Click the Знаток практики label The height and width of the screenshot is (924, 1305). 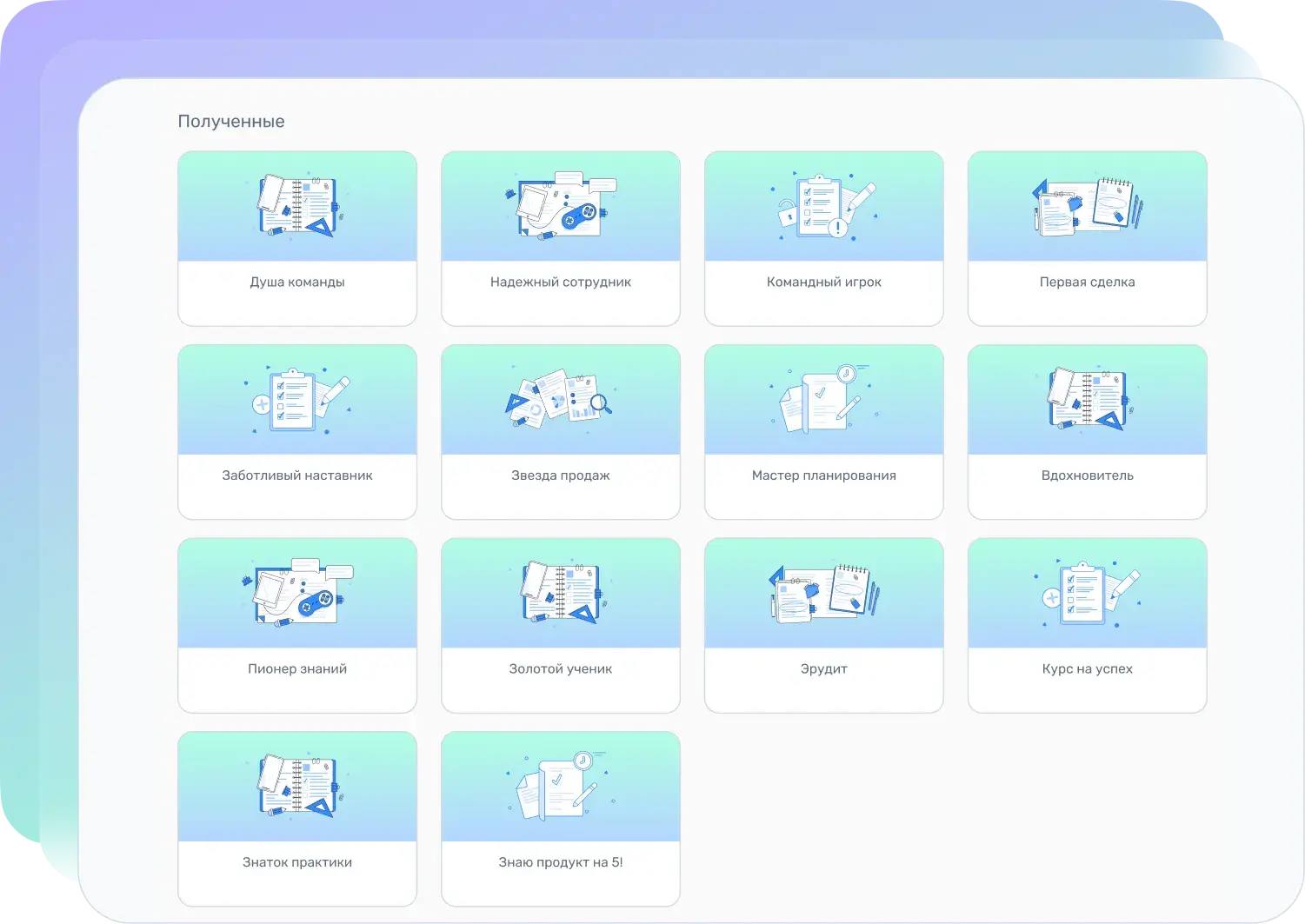(297, 862)
